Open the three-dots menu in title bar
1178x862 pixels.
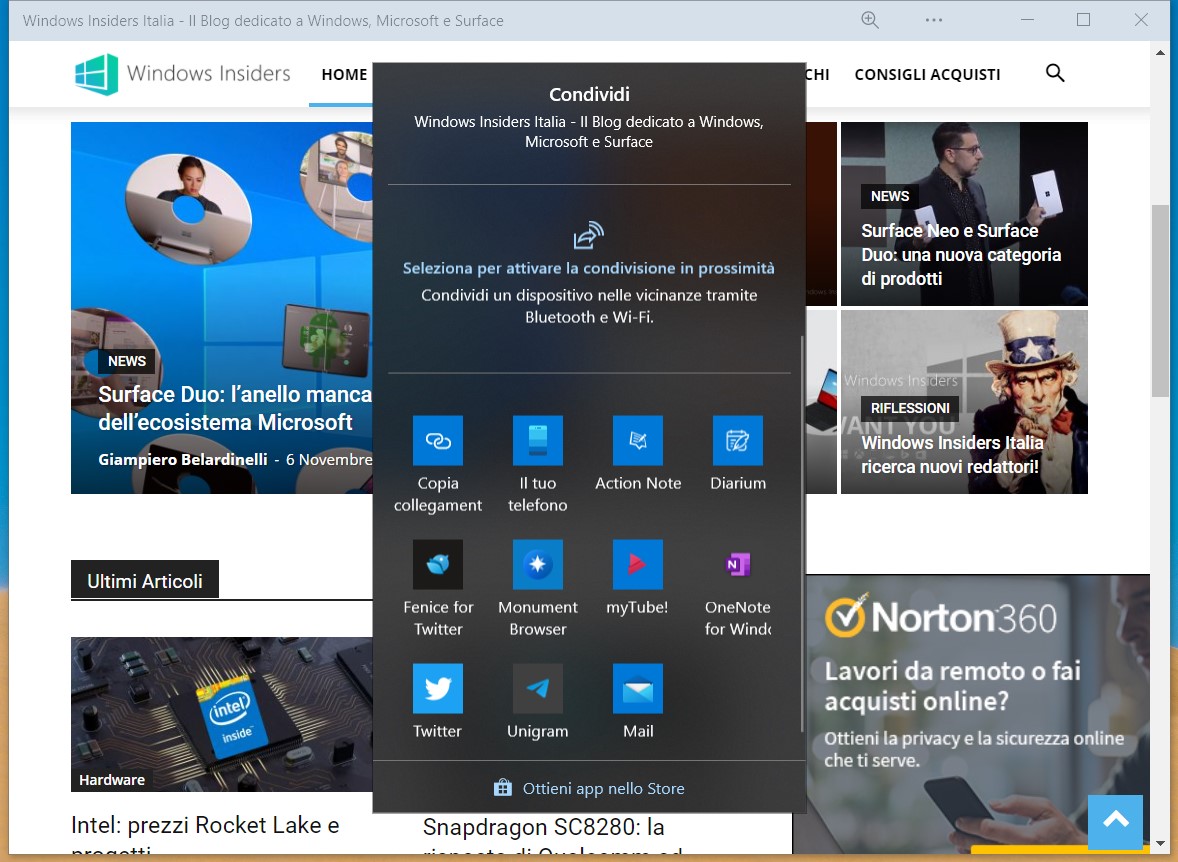934,20
